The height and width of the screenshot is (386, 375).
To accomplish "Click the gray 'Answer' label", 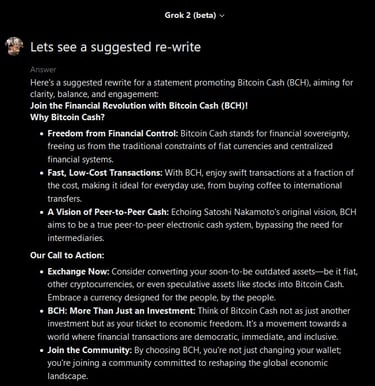I will click(x=43, y=70).
